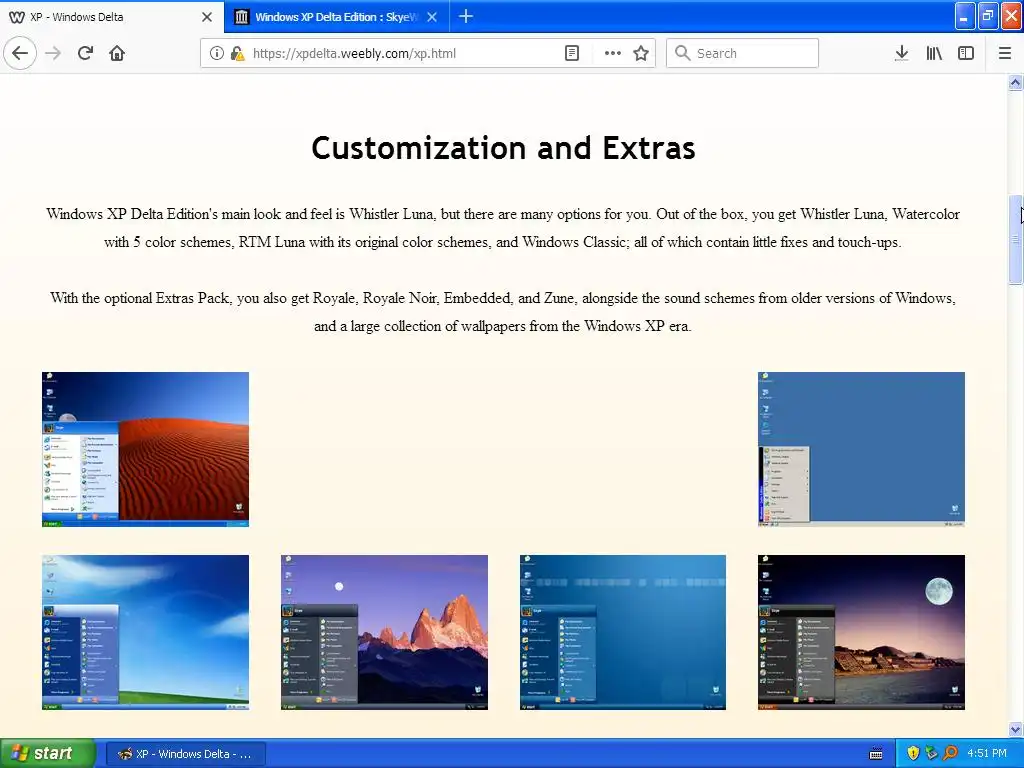The width and height of the screenshot is (1024, 768).
Task: Open the Downloads arrow icon
Action: click(902, 53)
